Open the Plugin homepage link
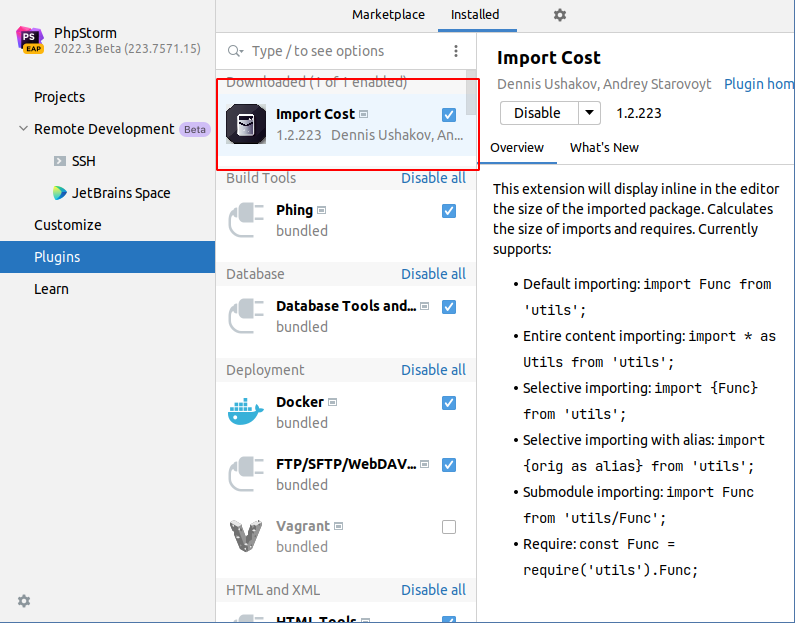 pos(759,84)
